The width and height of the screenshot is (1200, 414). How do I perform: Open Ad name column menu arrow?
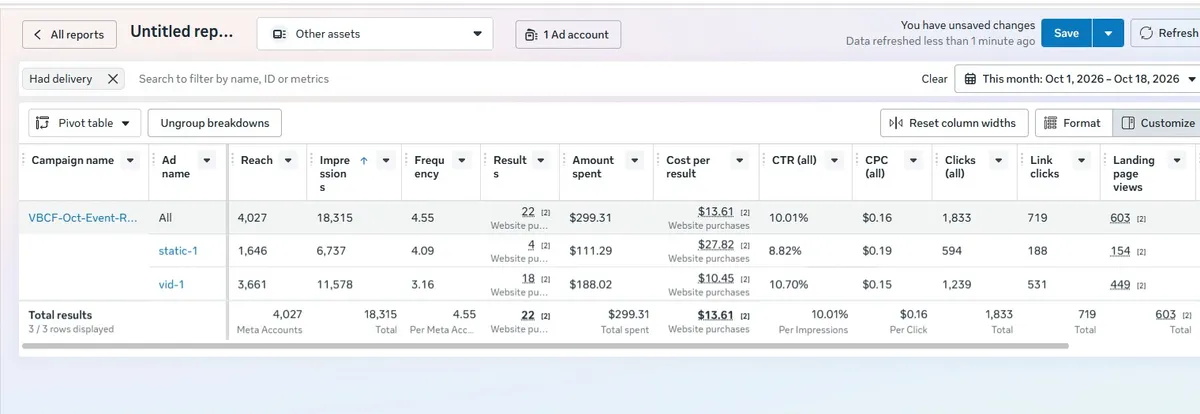coord(206,160)
